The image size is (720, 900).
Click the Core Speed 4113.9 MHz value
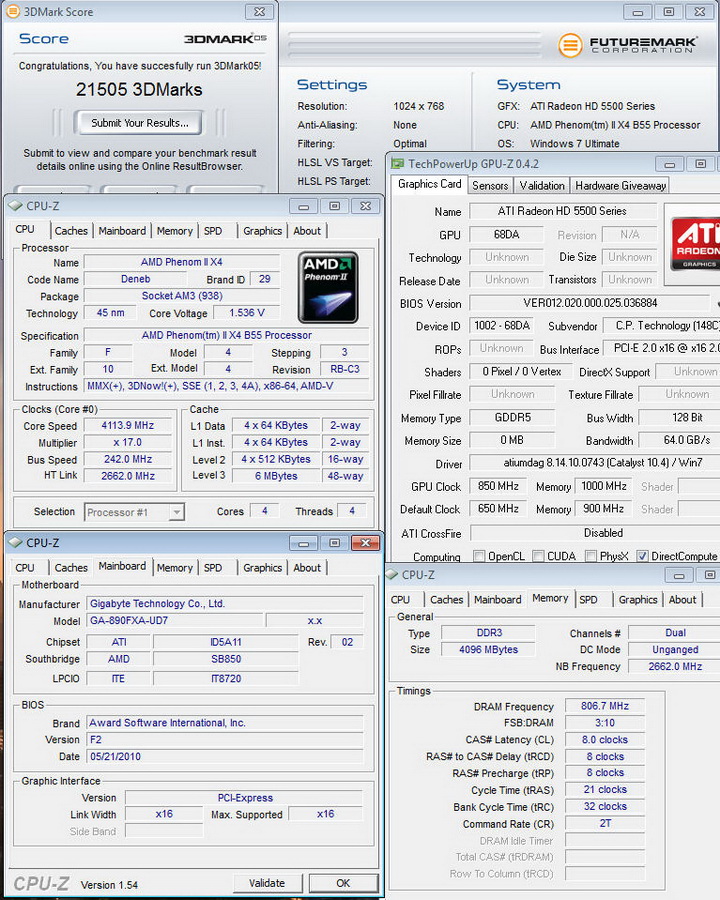[128, 425]
